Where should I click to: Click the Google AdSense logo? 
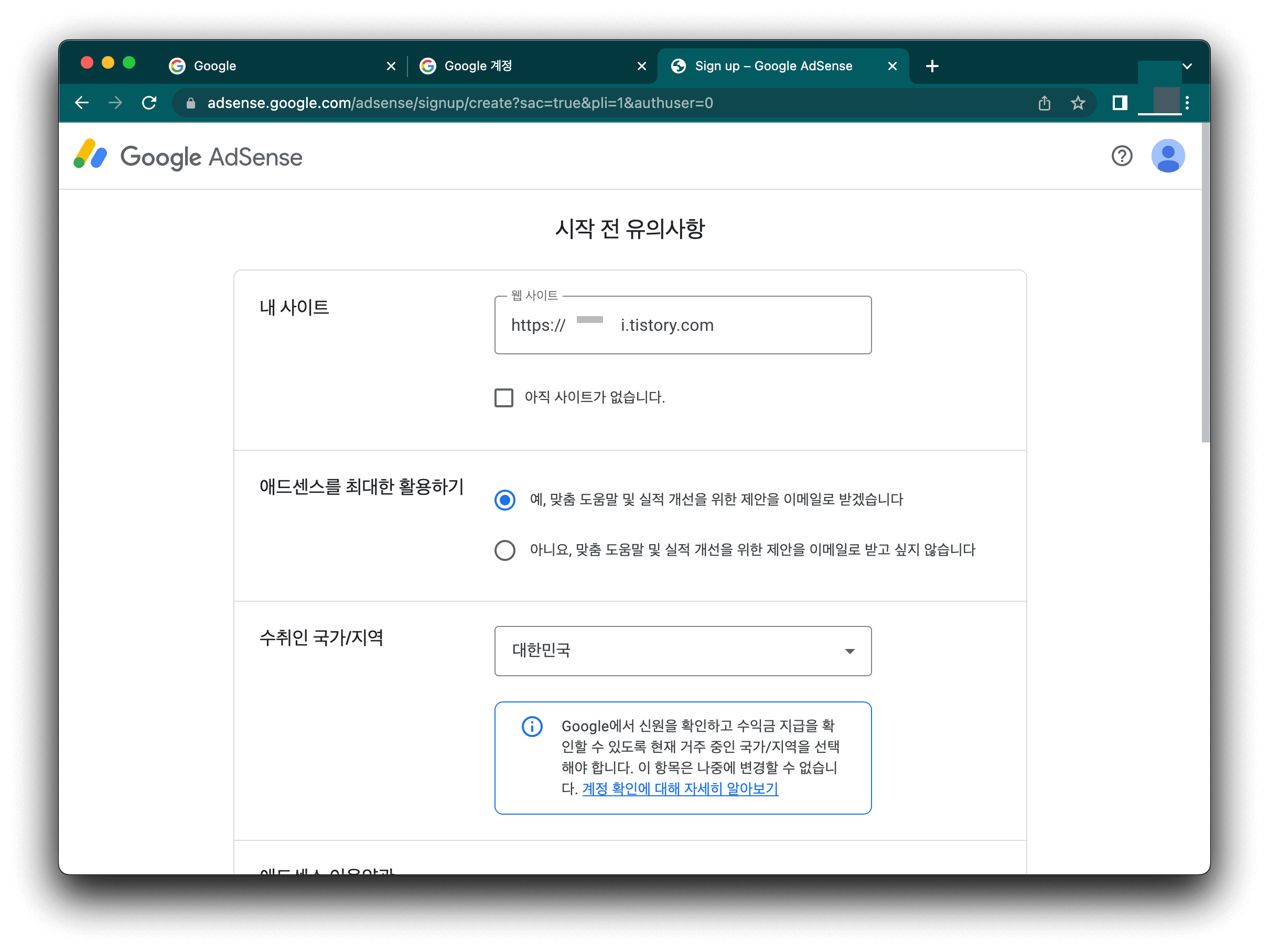click(x=188, y=157)
